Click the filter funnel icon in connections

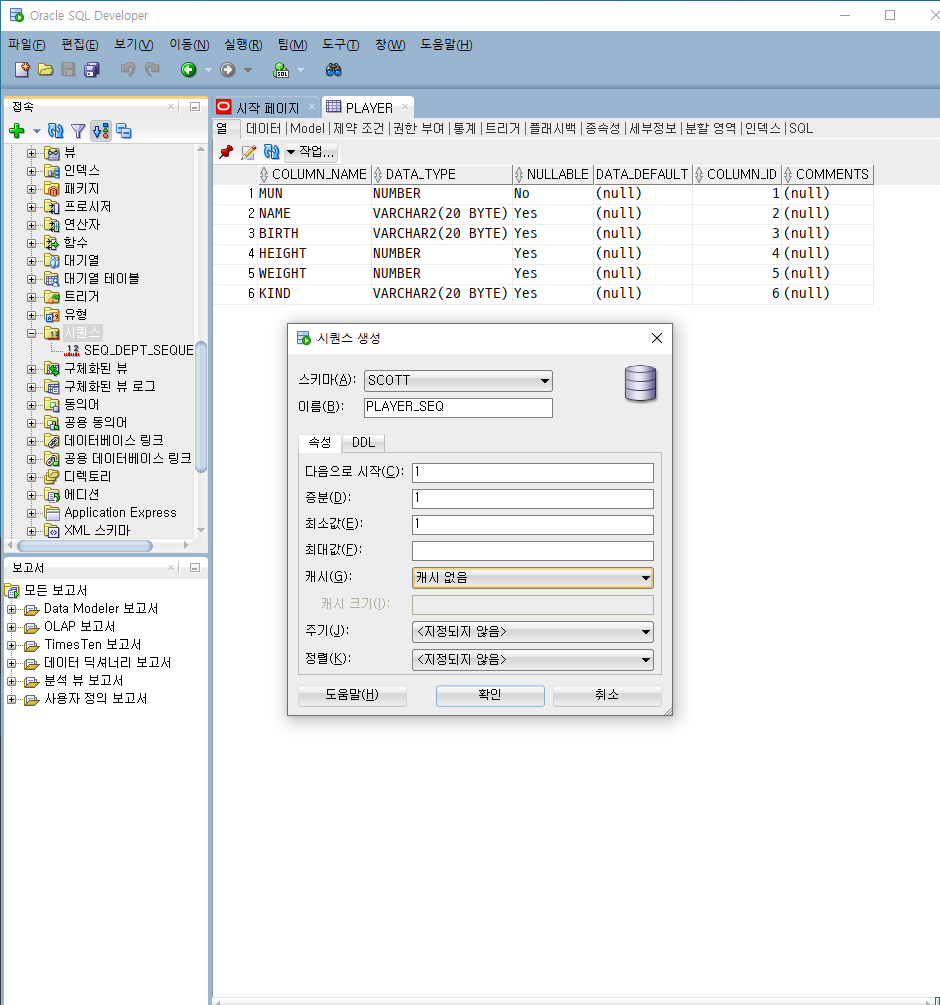78,131
